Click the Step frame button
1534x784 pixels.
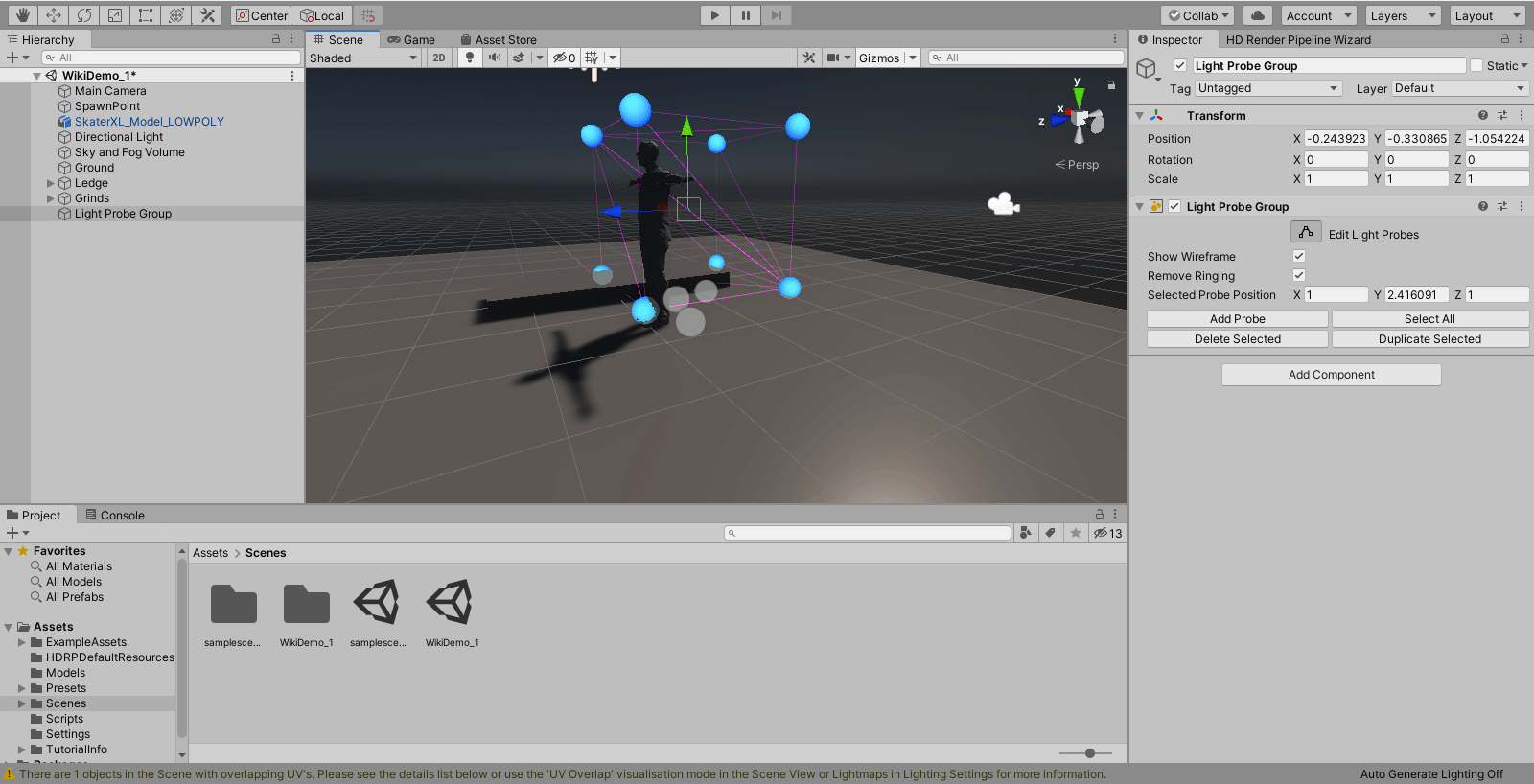point(777,15)
